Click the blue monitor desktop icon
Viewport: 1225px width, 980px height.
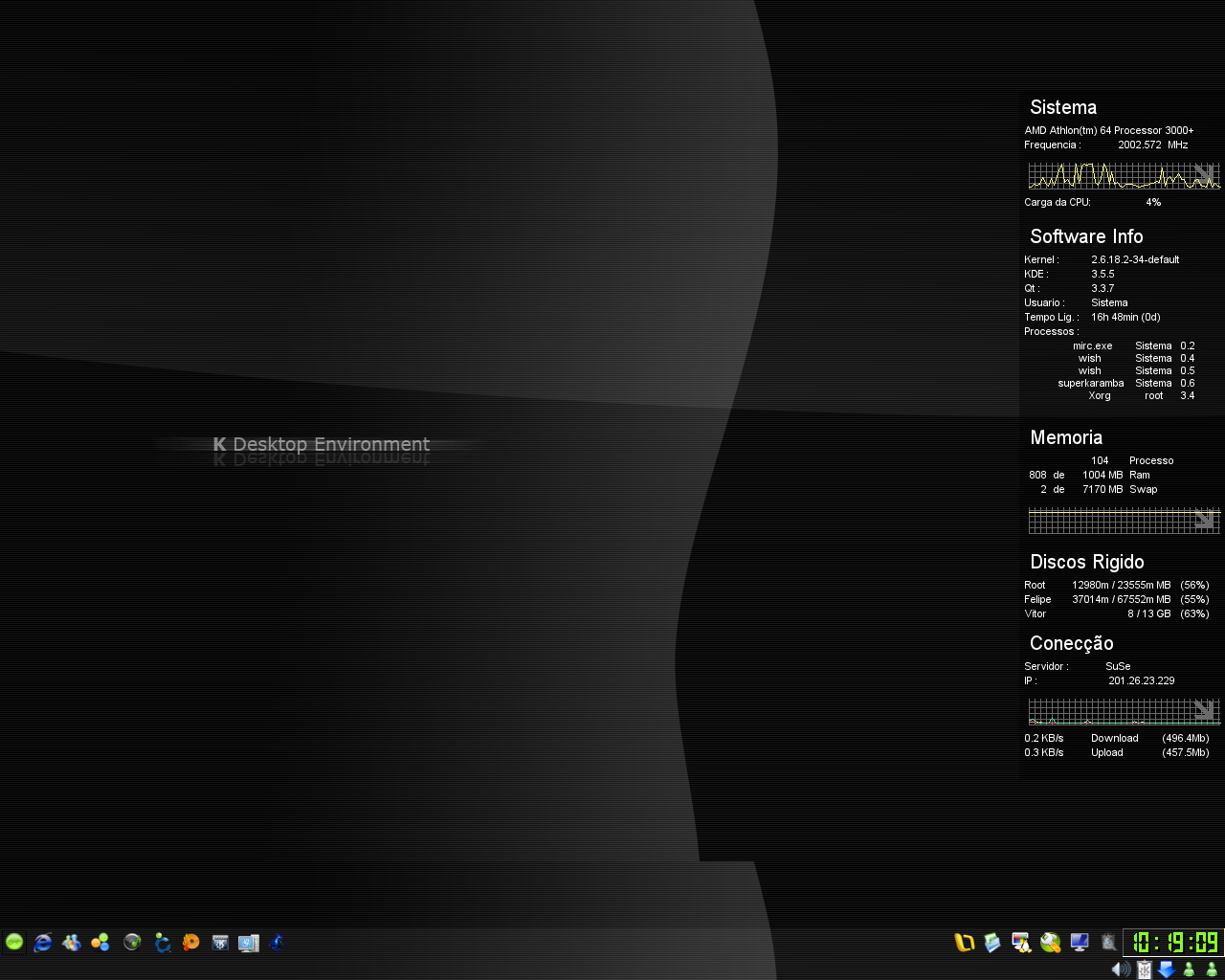pos(1080,943)
